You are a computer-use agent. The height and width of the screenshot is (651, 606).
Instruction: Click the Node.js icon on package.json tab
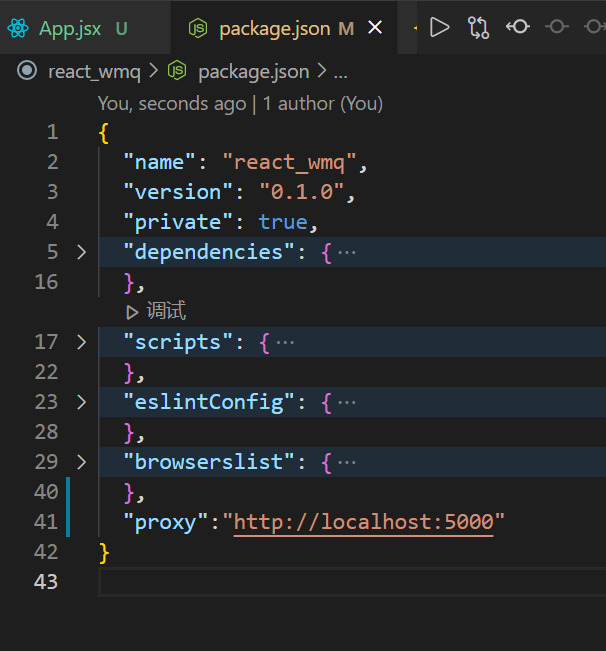pyautogui.click(x=198, y=29)
